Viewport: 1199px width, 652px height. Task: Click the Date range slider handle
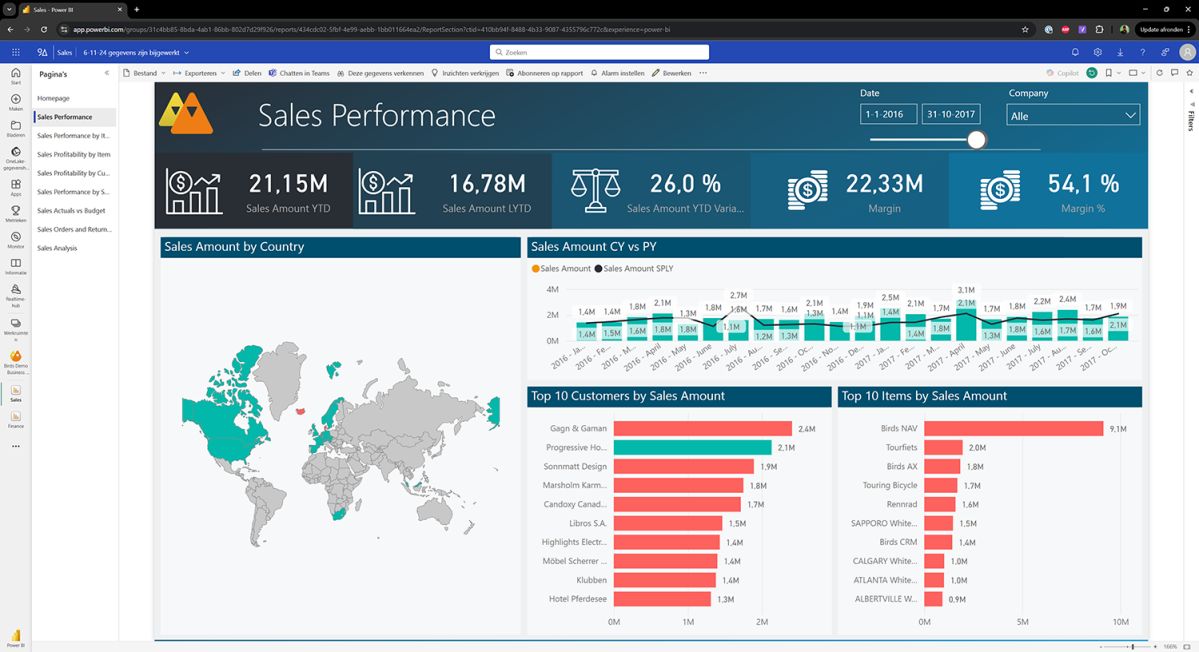tap(976, 140)
